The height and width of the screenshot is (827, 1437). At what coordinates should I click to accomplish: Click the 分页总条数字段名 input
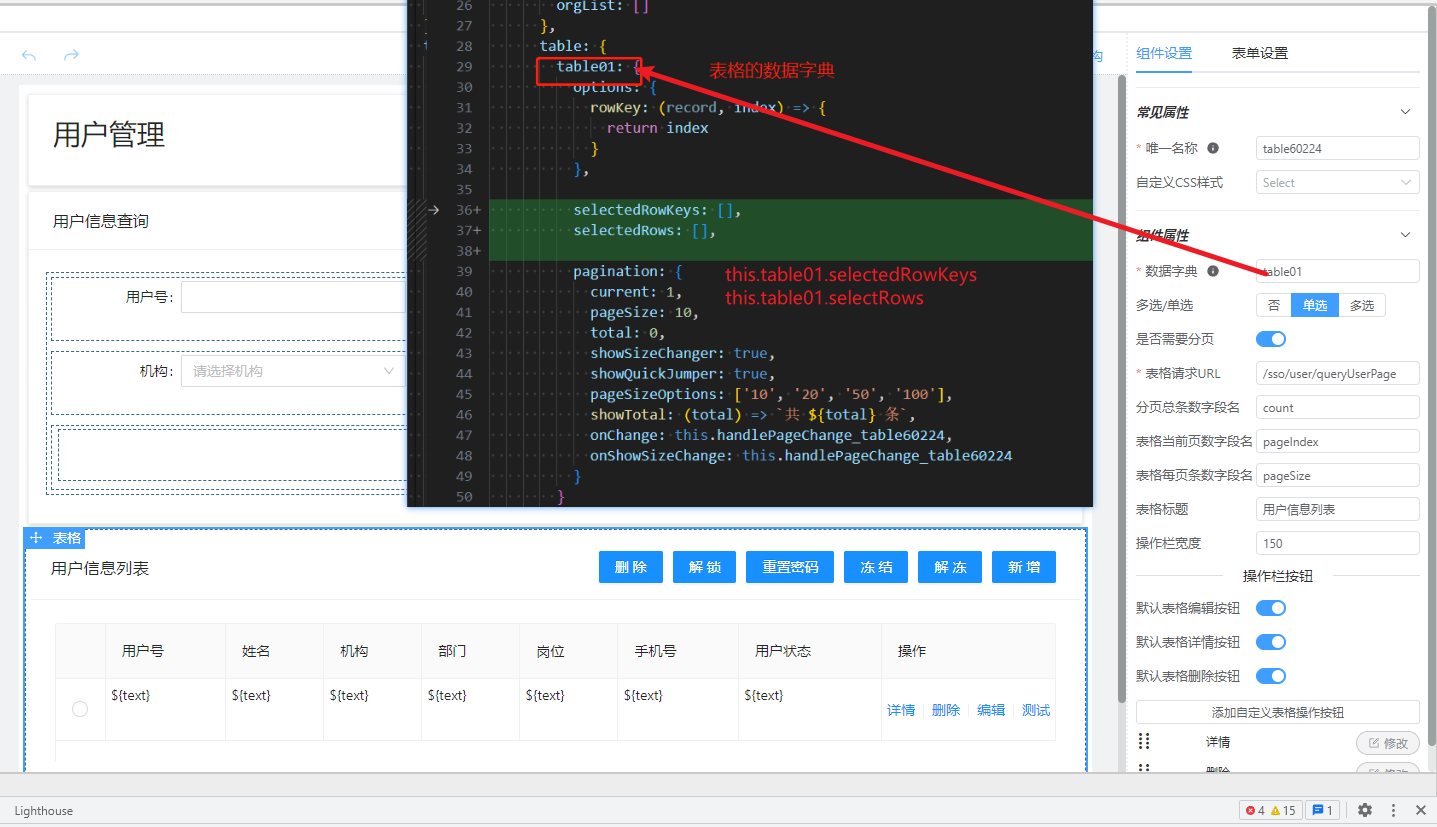point(1338,407)
